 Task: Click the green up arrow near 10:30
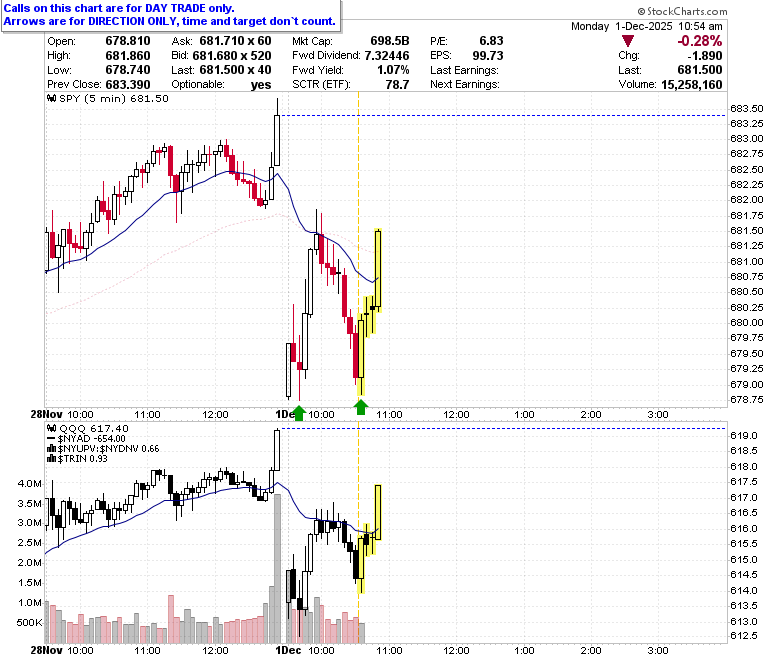[x=361, y=407]
